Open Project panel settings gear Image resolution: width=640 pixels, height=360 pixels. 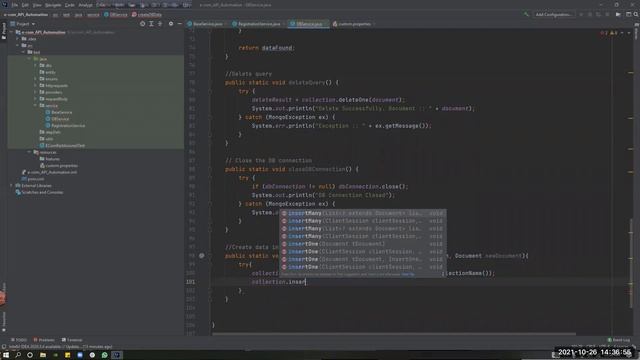coord(171,24)
